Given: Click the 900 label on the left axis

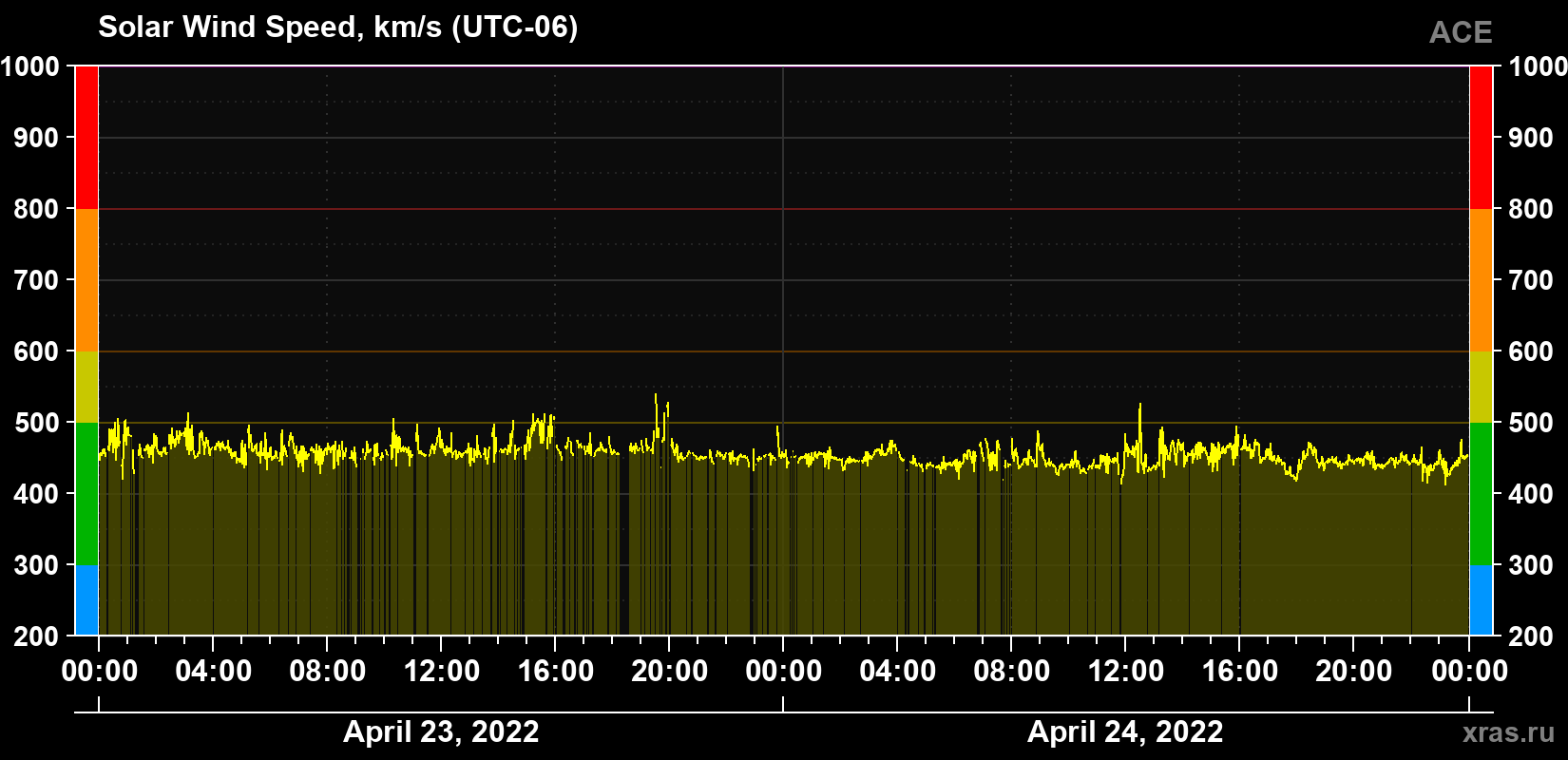Looking at the screenshot, I should coord(36,138).
